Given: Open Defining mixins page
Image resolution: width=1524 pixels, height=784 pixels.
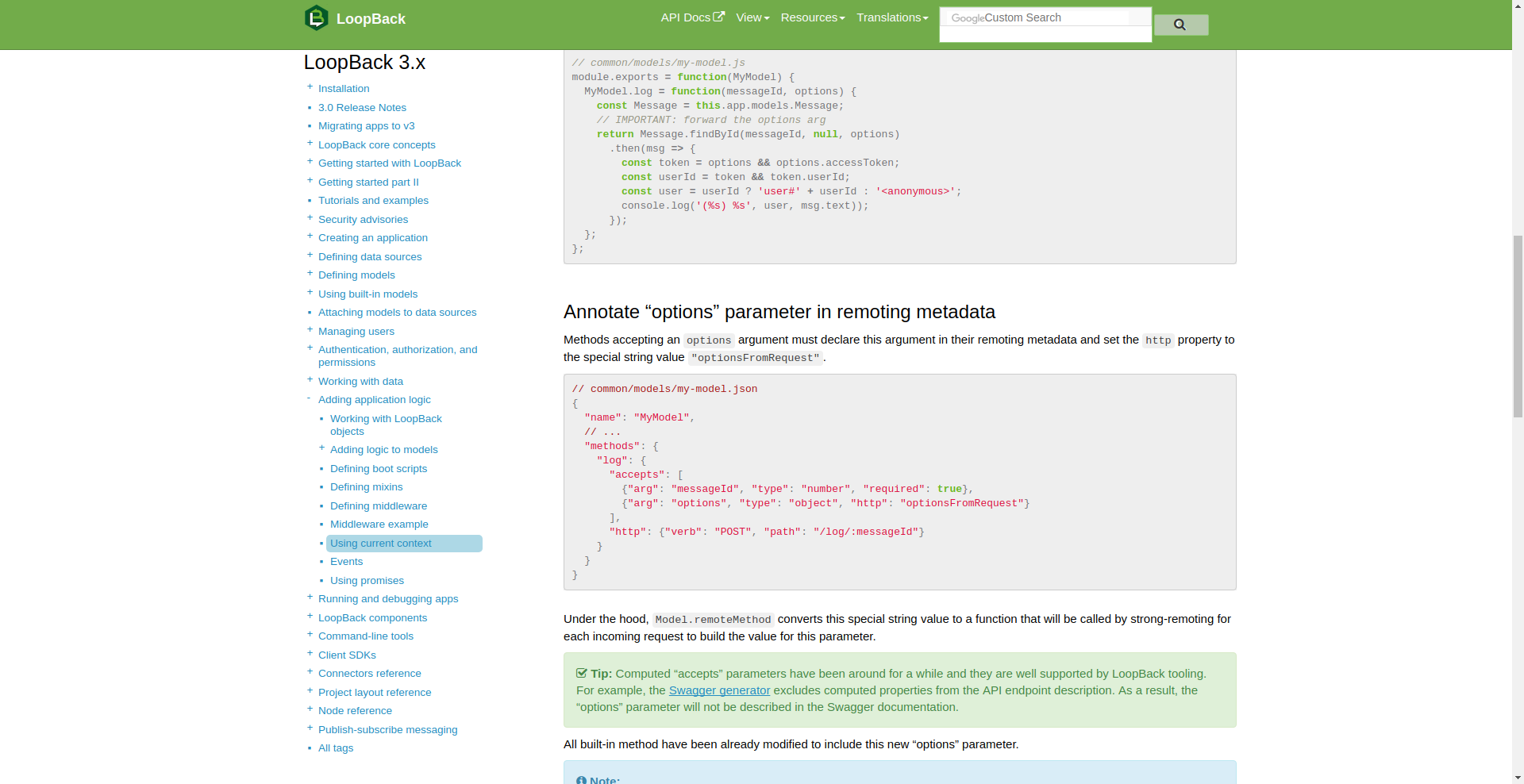Looking at the screenshot, I should pyautogui.click(x=366, y=486).
